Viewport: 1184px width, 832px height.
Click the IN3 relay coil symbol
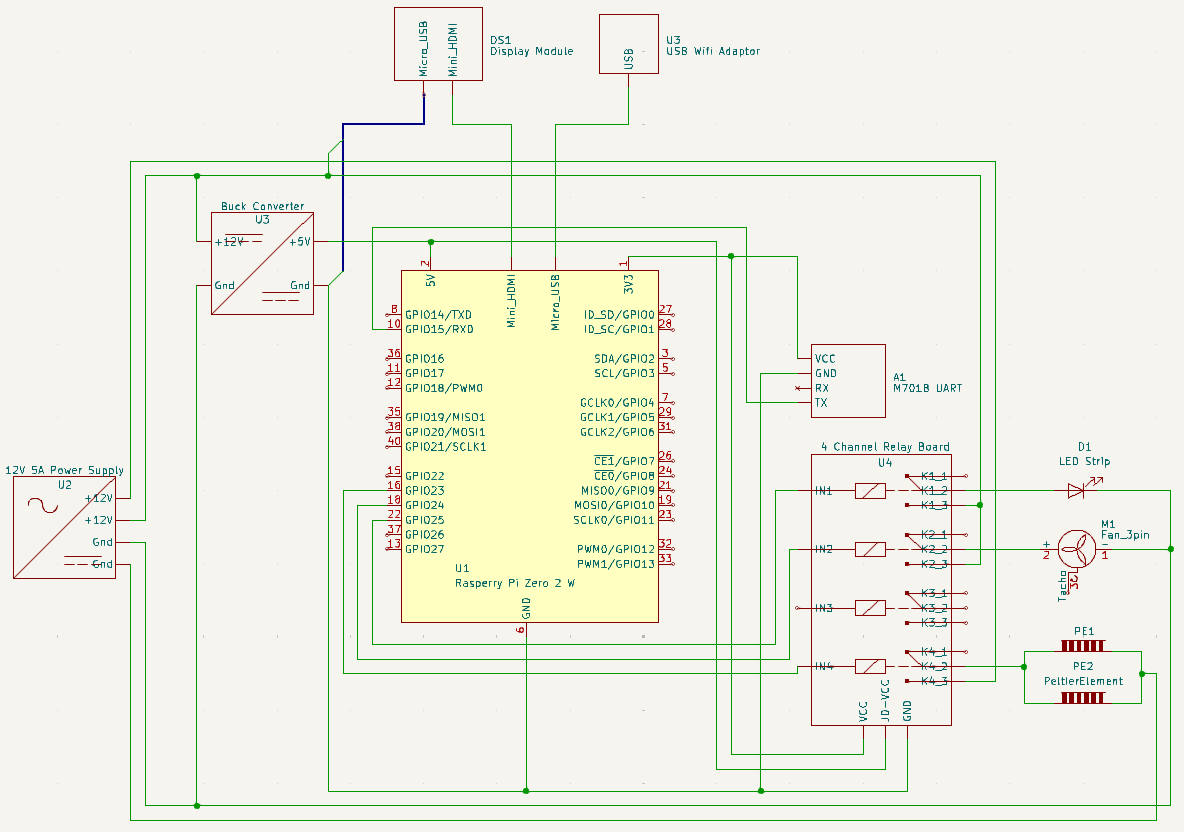click(870, 608)
